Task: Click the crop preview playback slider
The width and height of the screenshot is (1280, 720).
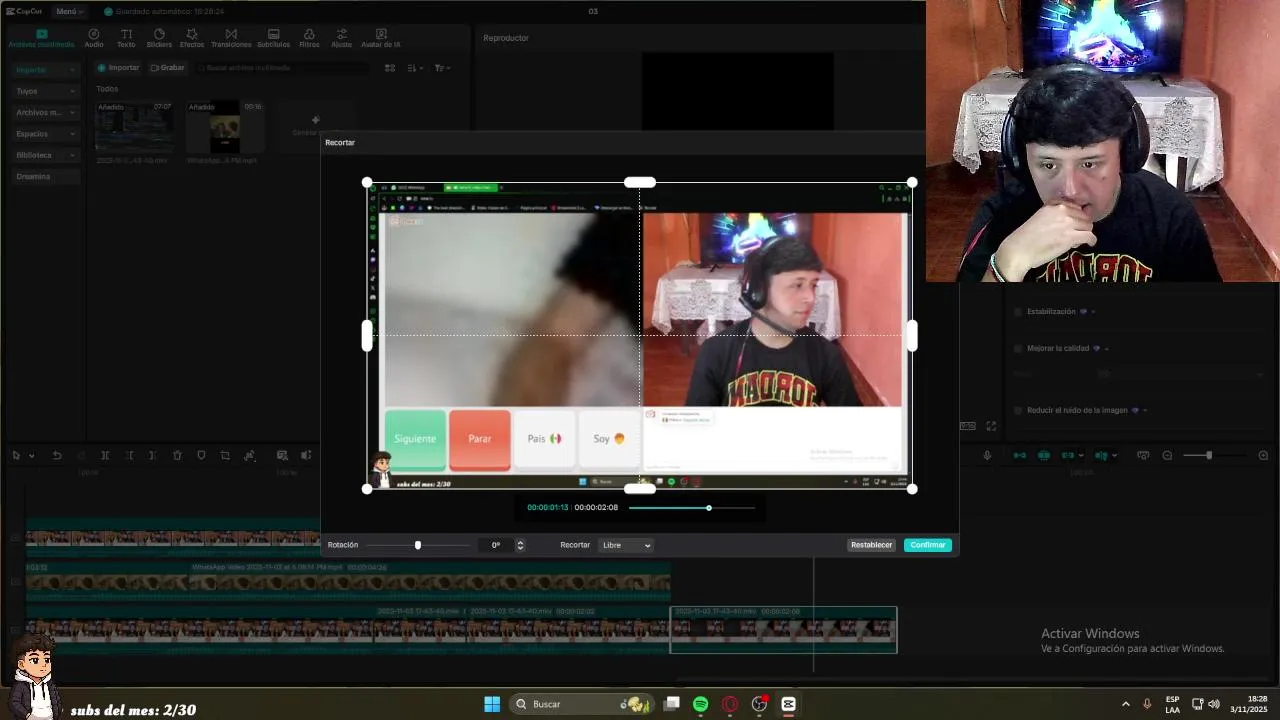Action: tap(691, 508)
